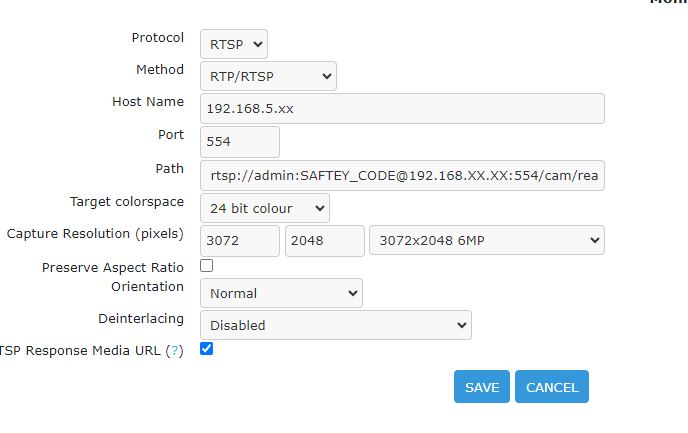688x433 pixels.
Task: Expand the Deinterlacing Disabled dropdown
Action: (336, 325)
